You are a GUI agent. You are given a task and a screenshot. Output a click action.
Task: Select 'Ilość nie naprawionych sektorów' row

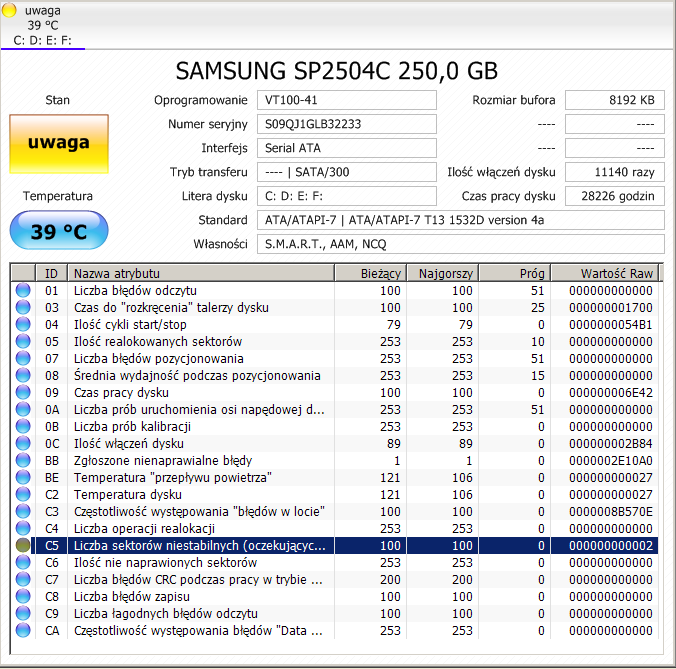(x=335, y=563)
